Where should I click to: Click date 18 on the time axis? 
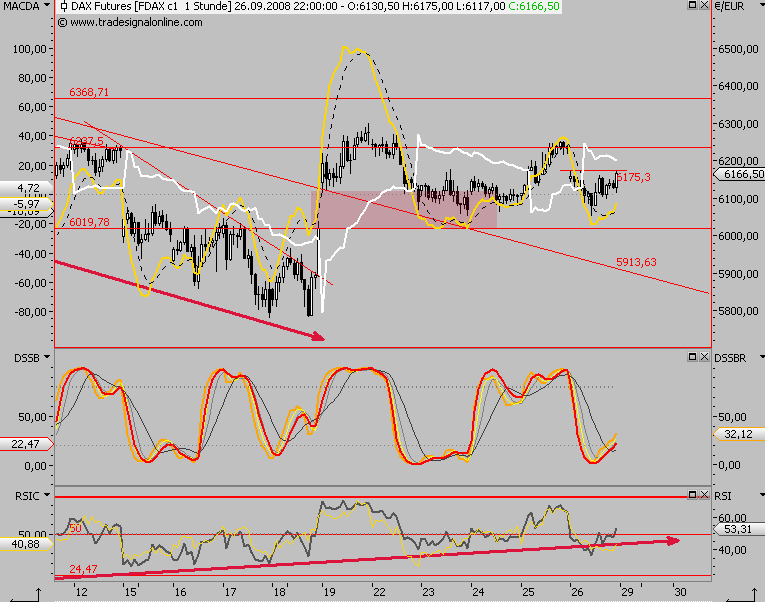pos(280,592)
